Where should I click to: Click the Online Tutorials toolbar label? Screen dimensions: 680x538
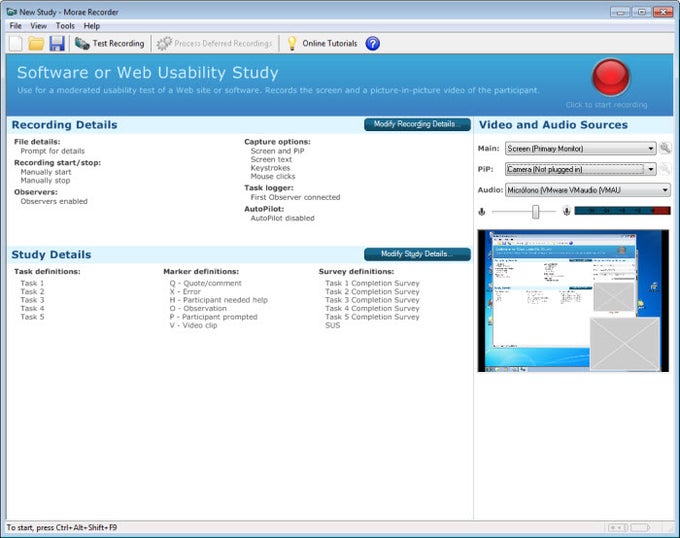click(330, 43)
